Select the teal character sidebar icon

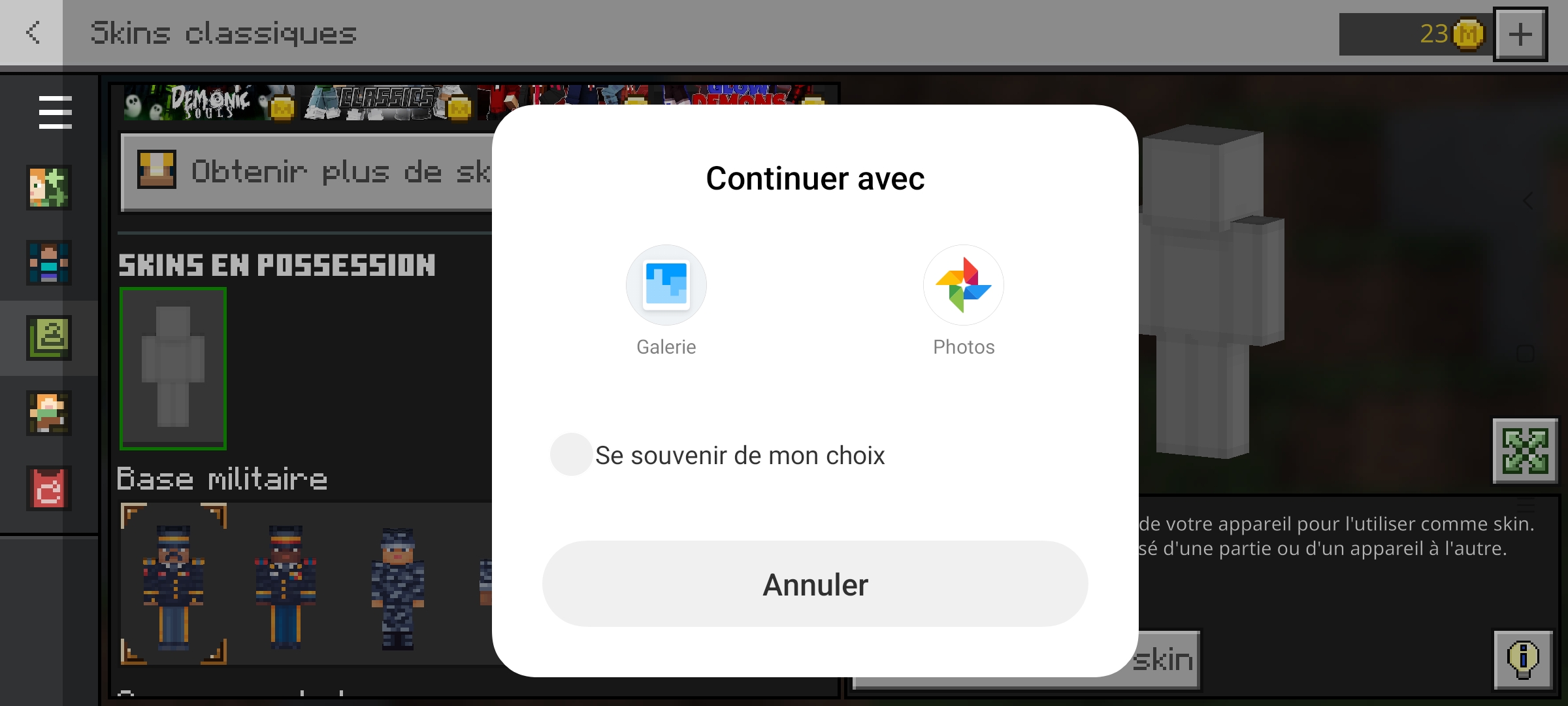pyautogui.click(x=49, y=263)
